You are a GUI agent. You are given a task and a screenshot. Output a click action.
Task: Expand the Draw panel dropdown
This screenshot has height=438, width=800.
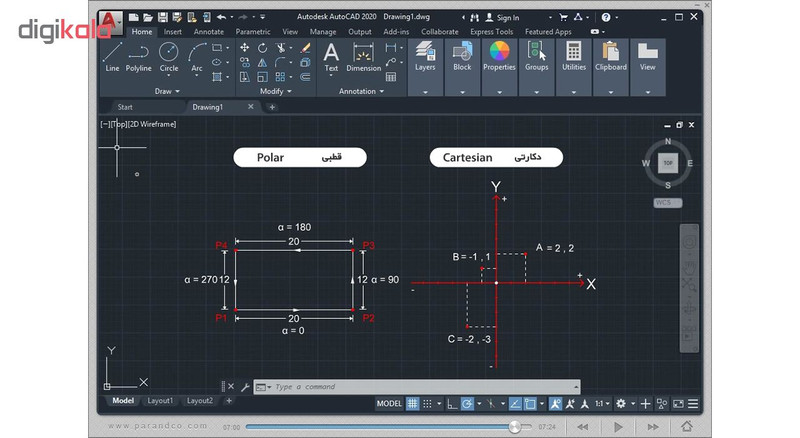coord(167,91)
